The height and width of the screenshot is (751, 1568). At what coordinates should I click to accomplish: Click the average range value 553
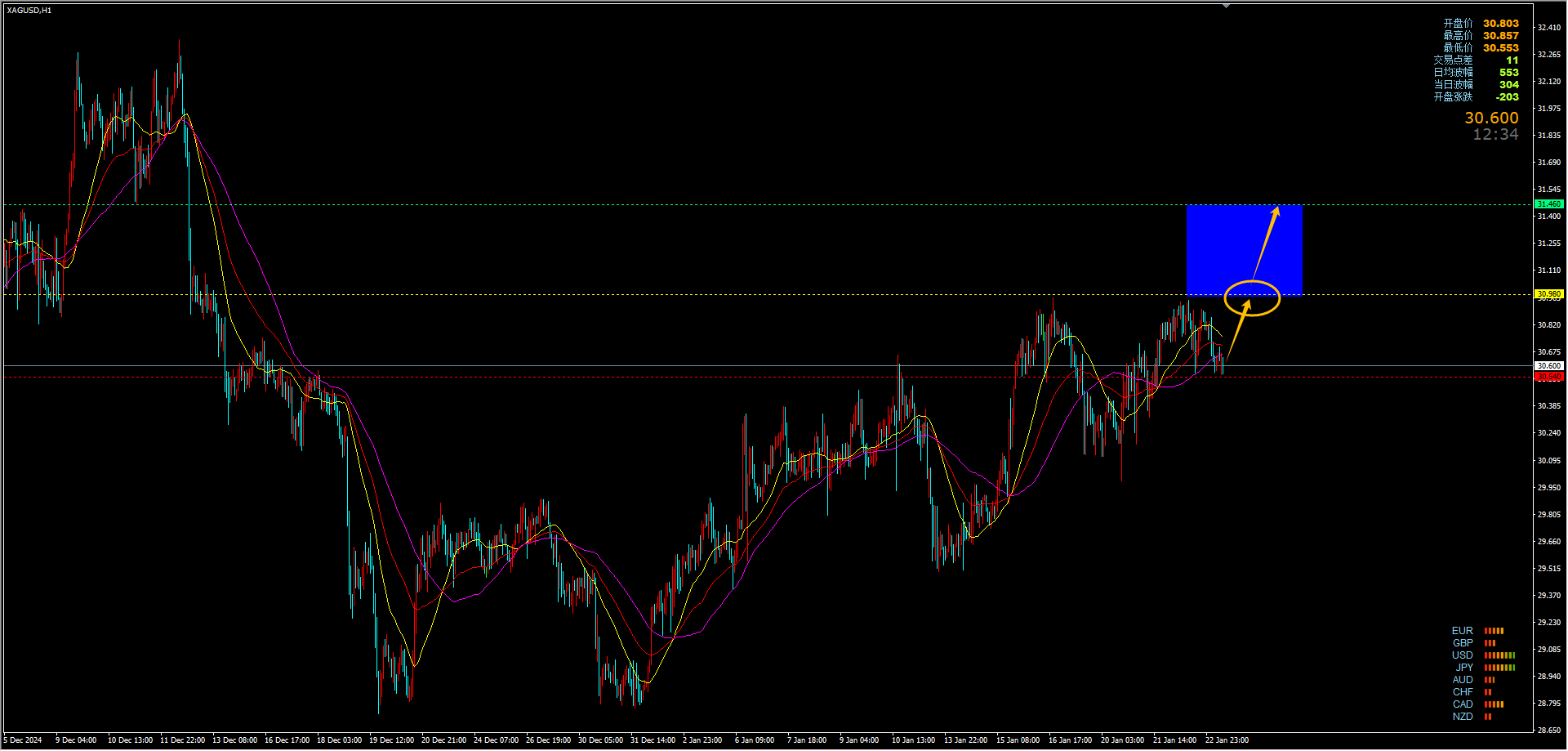point(1509,73)
